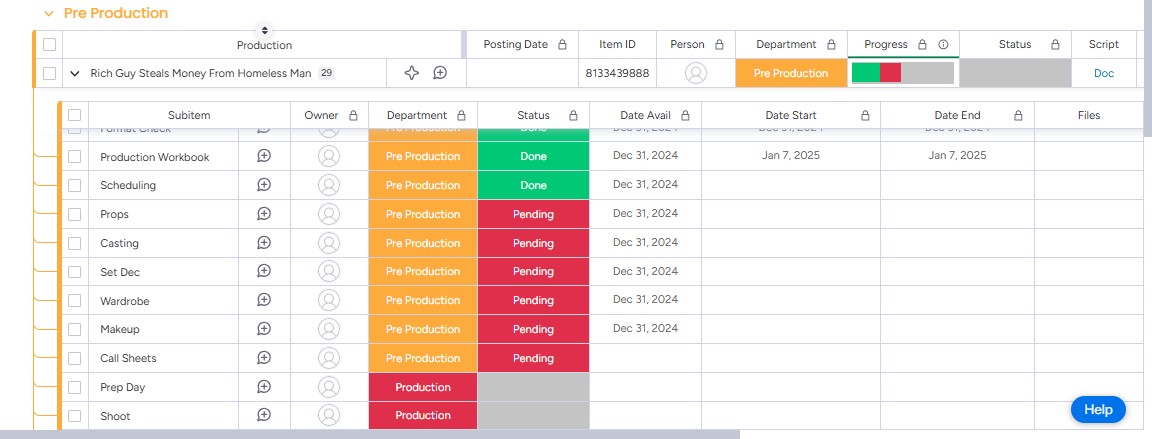Click the AI sparkle icon on the production row
The image size is (1152, 439).
[411, 73]
